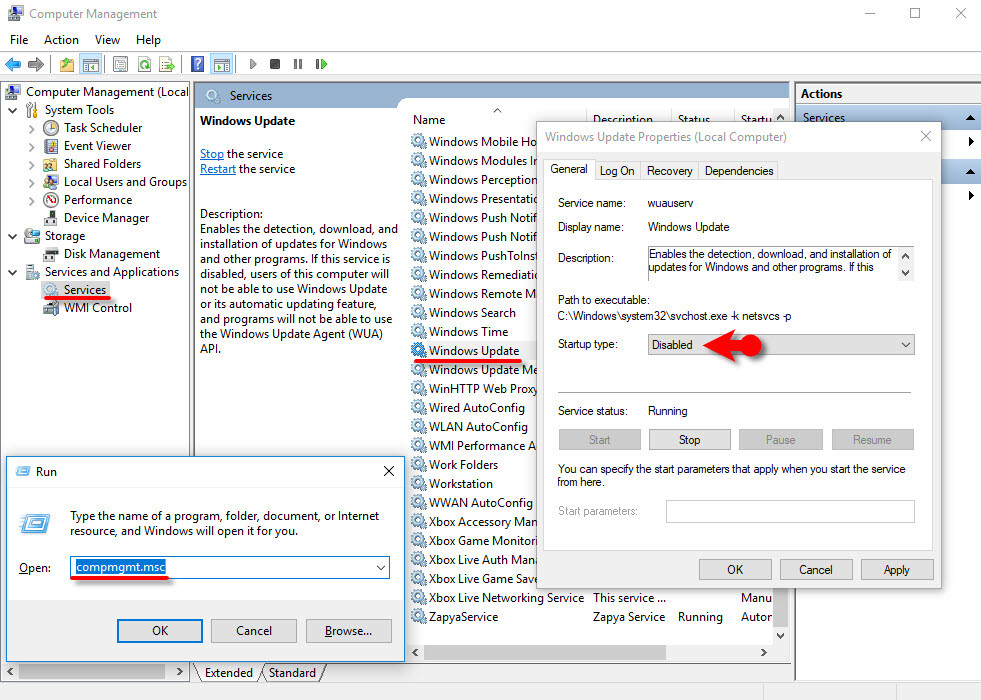Open Device Manager in the tree
Image resolution: width=981 pixels, height=700 pixels.
click(x=106, y=218)
